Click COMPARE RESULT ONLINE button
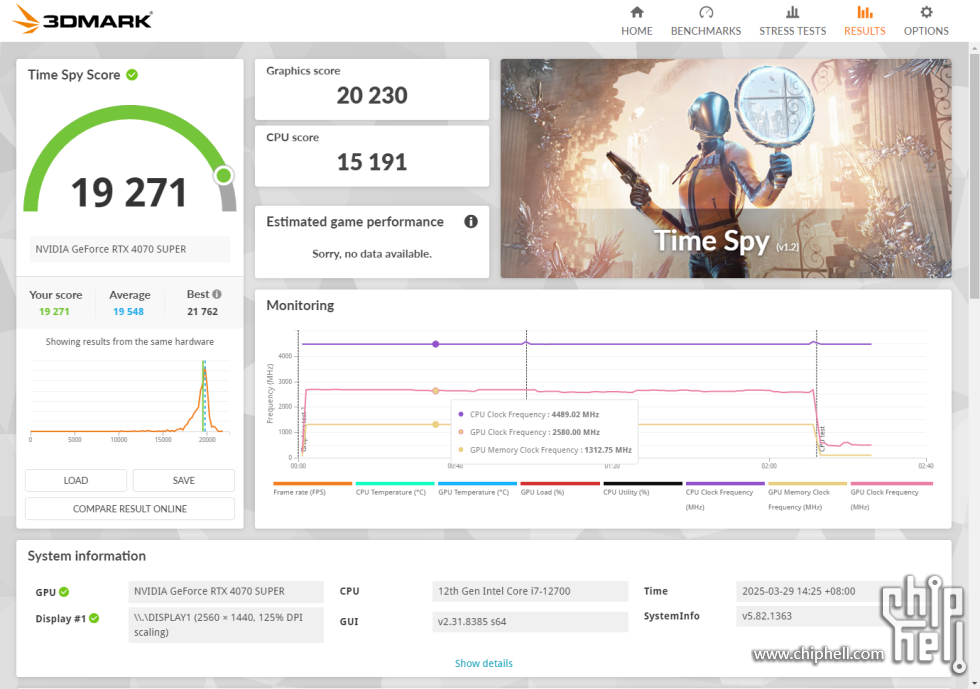The height and width of the screenshot is (689, 980). coord(130,508)
